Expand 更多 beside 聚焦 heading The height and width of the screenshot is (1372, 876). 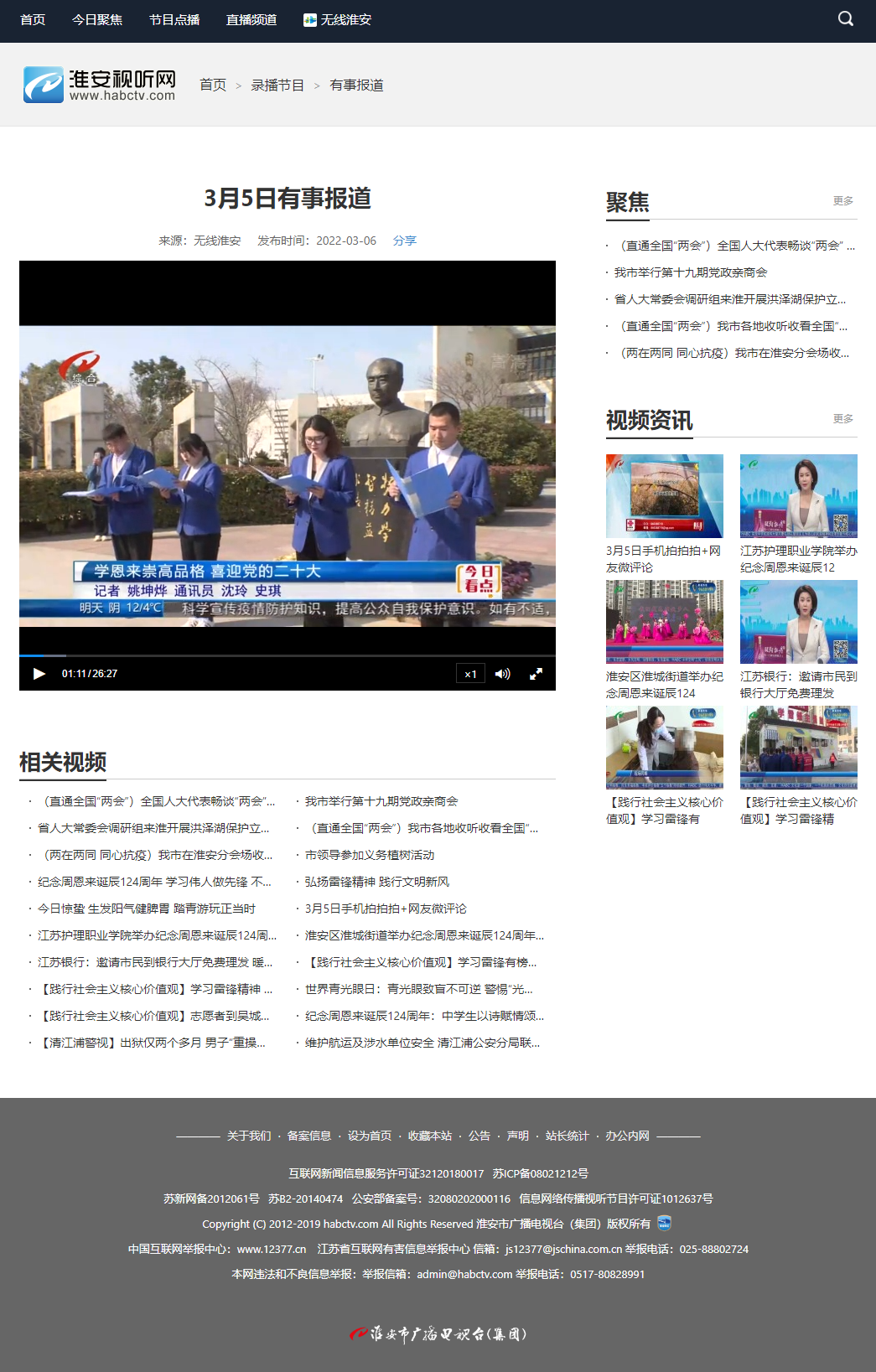[x=842, y=201]
